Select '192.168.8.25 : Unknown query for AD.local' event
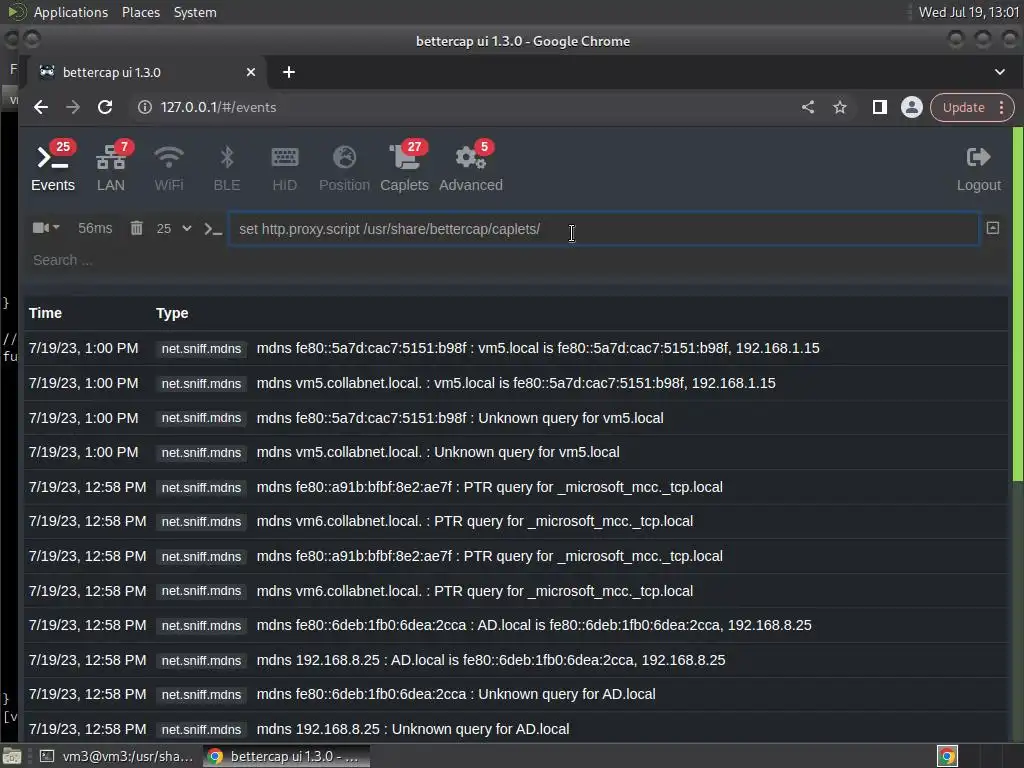Viewport: 1024px width, 768px height. pos(516,729)
